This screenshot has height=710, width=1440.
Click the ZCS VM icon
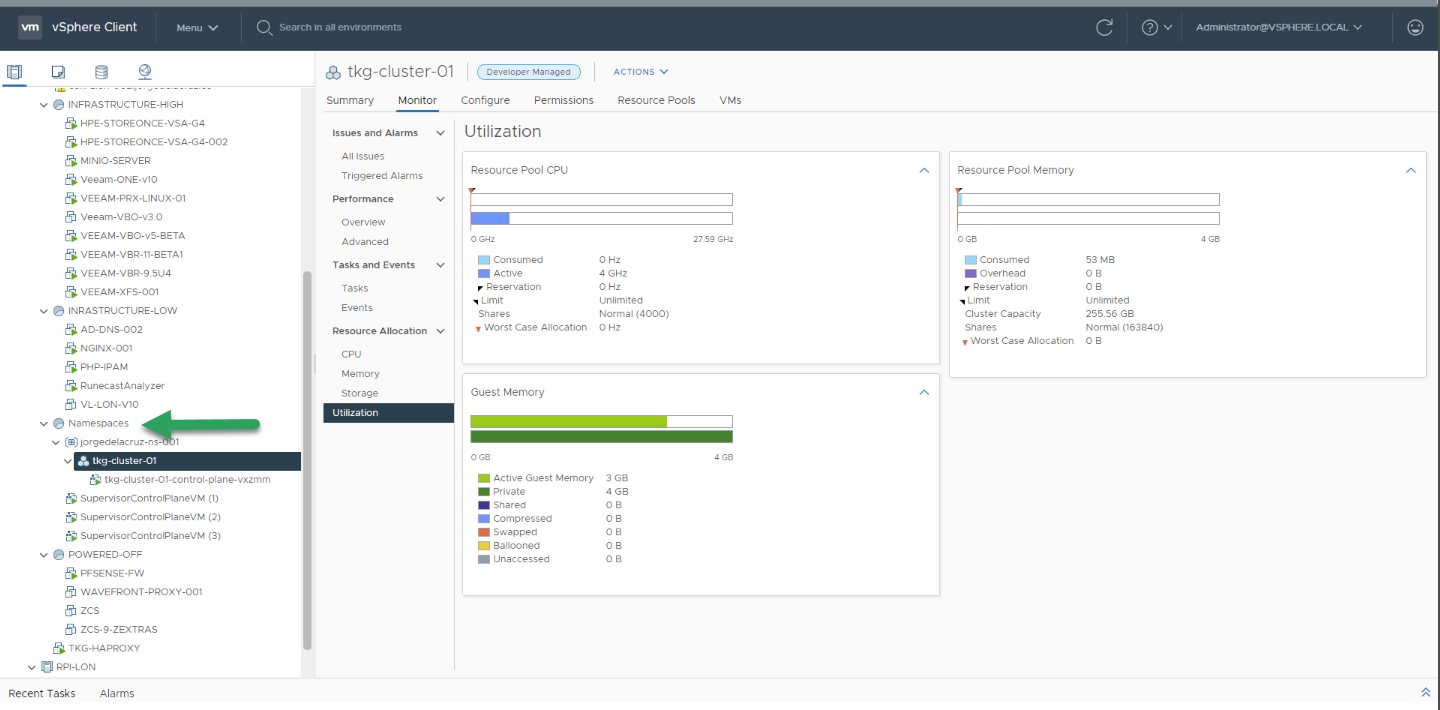tap(71, 610)
